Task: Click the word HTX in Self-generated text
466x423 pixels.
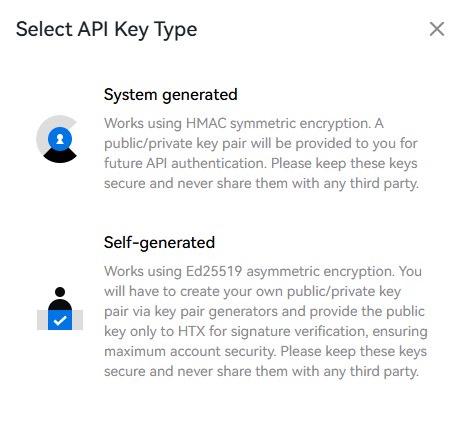Action: coord(192,331)
